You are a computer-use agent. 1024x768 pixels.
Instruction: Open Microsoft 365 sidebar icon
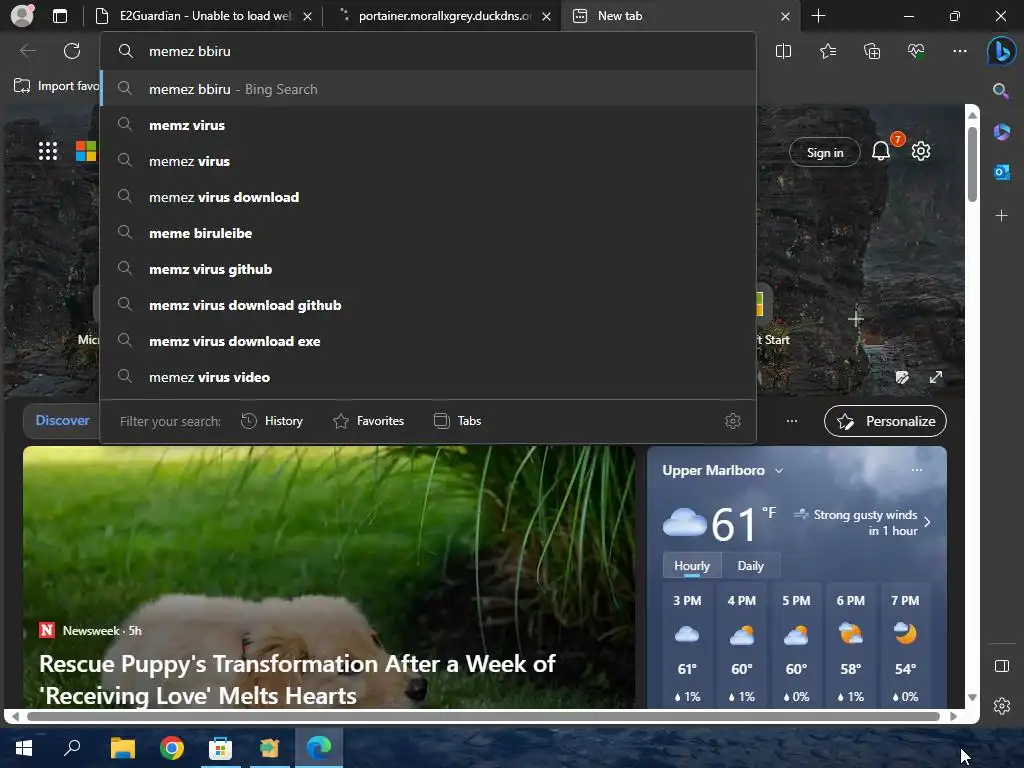coord(1001,133)
